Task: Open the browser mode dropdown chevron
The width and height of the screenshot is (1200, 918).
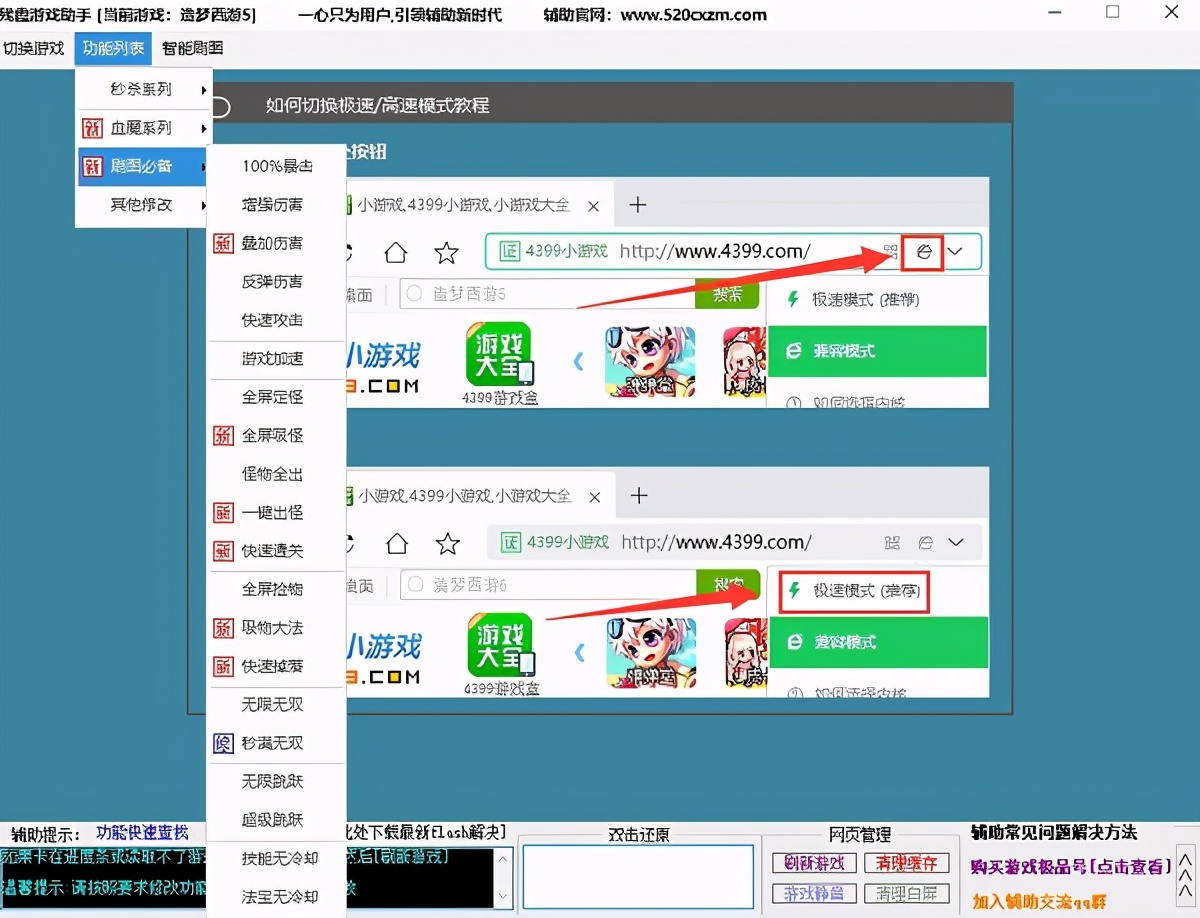Action: pyautogui.click(x=957, y=252)
